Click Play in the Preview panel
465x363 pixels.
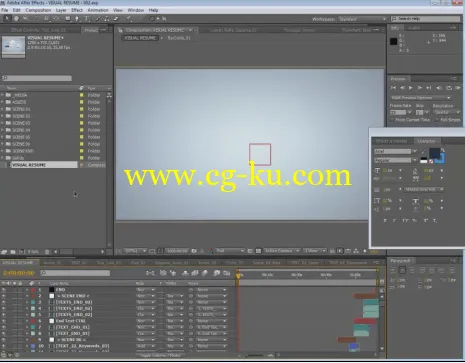point(411,88)
